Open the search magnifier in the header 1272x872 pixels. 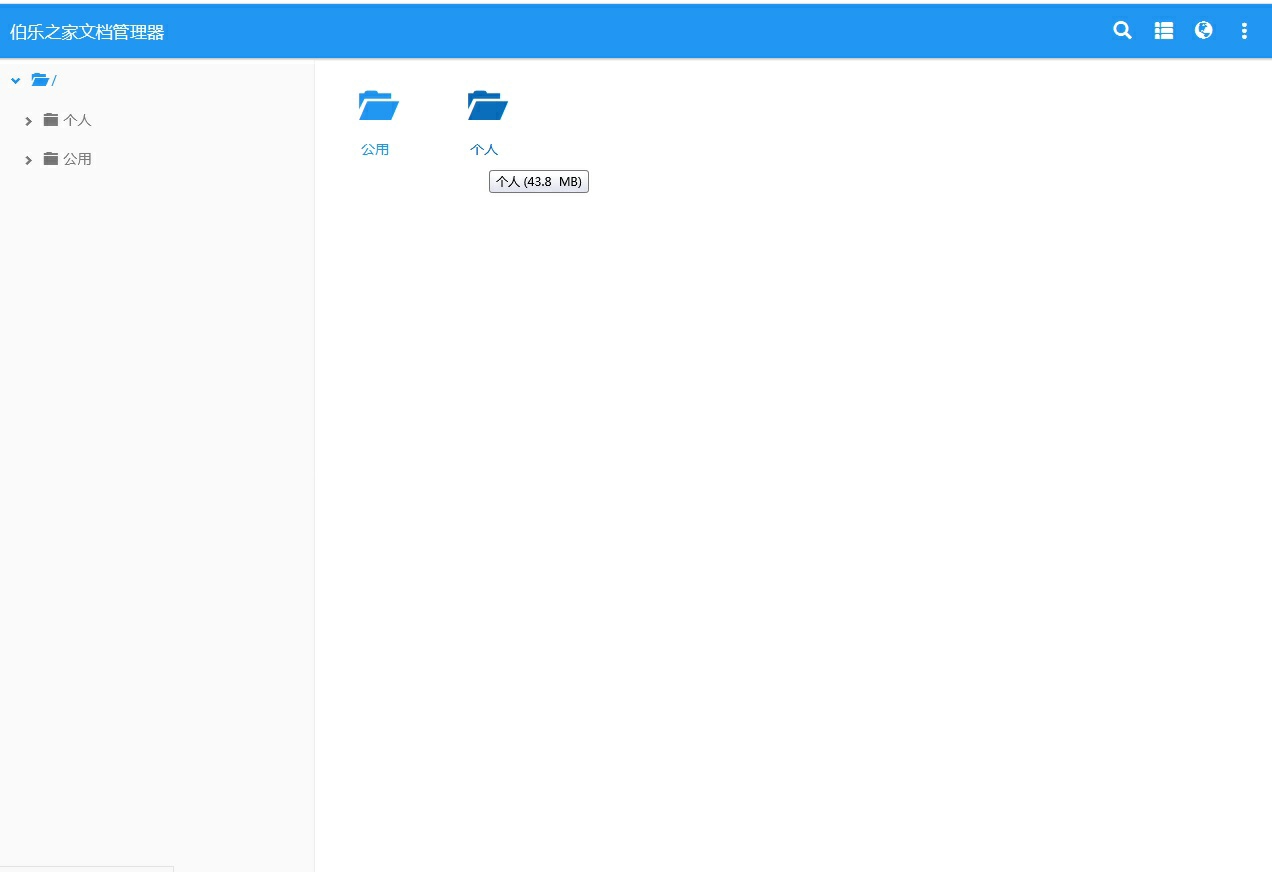[x=1123, y=31]
